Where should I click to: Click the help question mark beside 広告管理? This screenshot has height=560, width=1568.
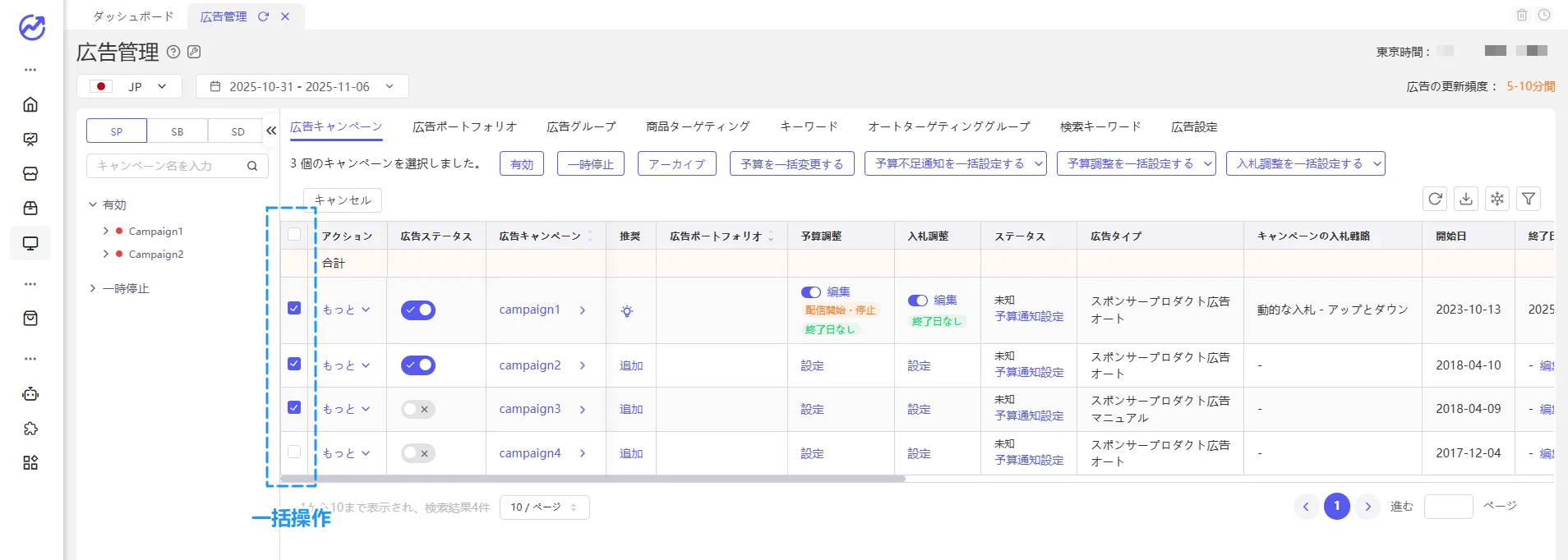pyautogui.click(x=173, y=52)
